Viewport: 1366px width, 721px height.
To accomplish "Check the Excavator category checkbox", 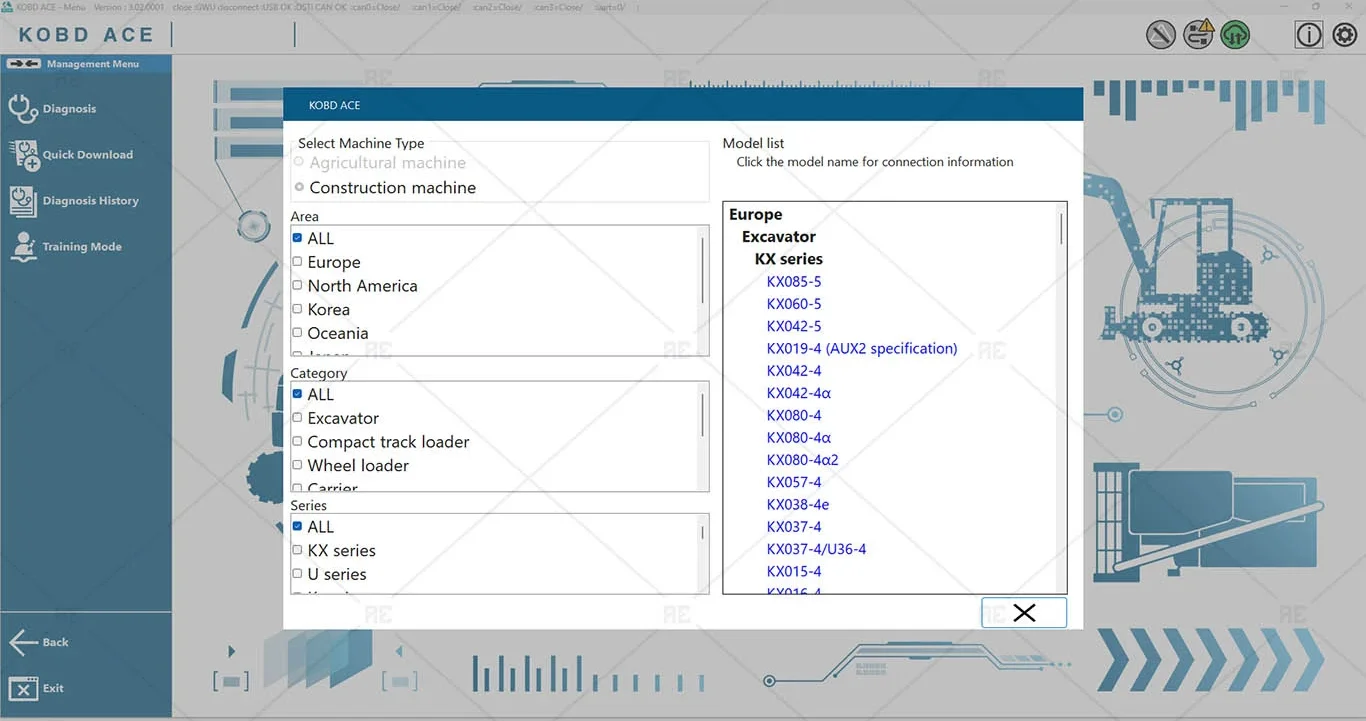I will (297, 418).
